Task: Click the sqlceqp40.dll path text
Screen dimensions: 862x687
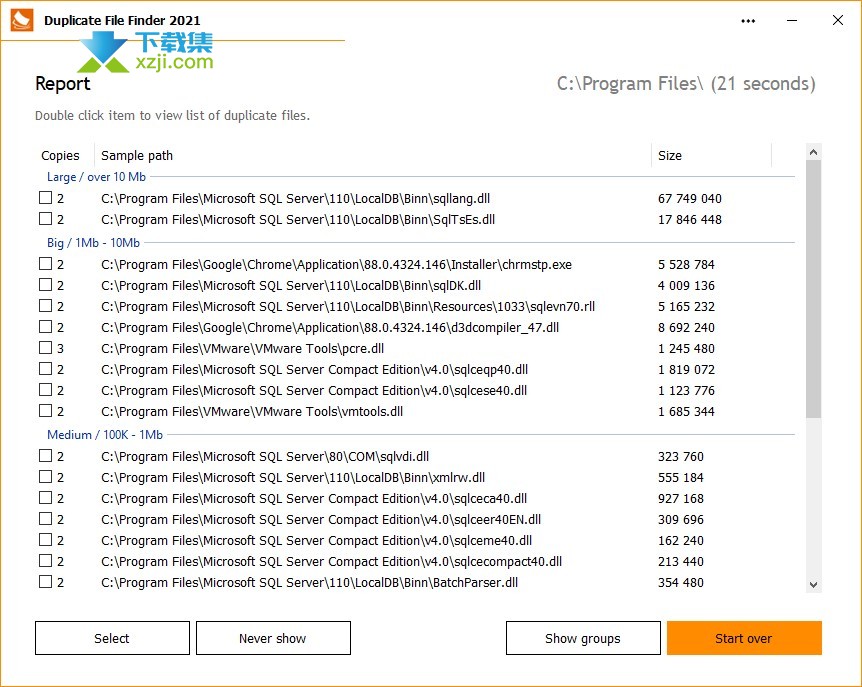Action: (314, 369)
